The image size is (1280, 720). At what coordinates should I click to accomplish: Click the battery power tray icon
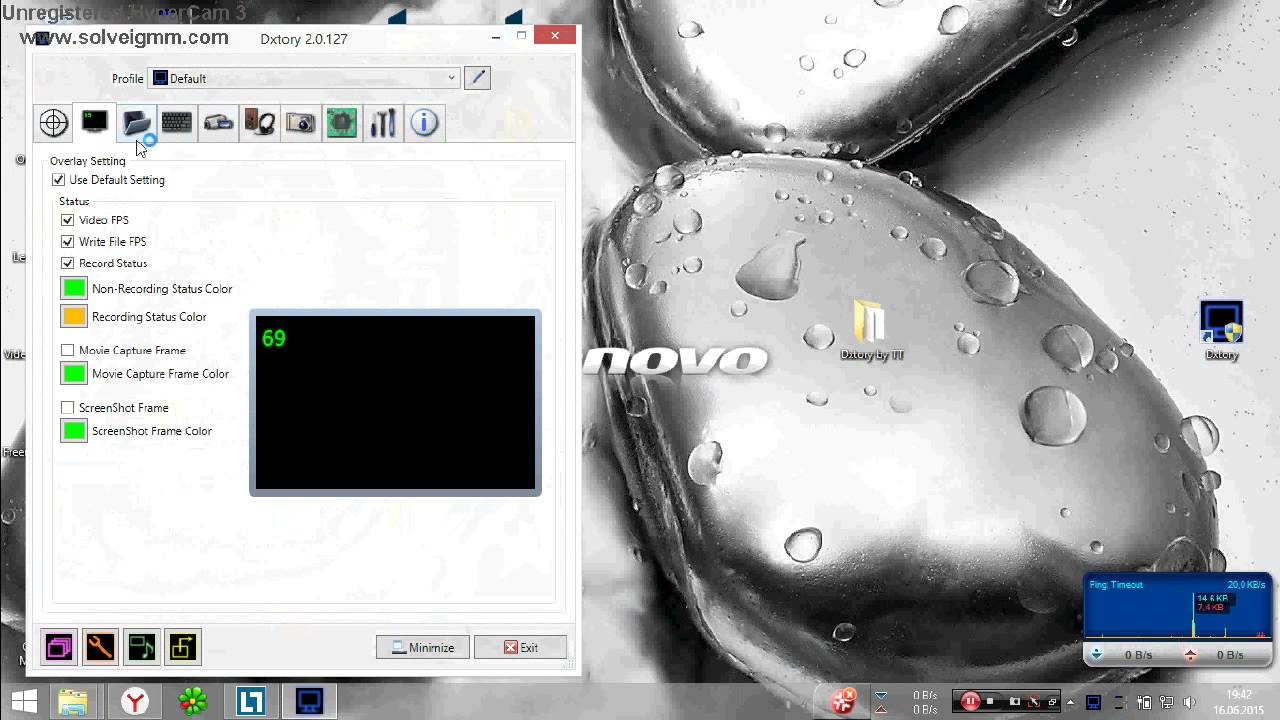click(x=1145, y=702)
